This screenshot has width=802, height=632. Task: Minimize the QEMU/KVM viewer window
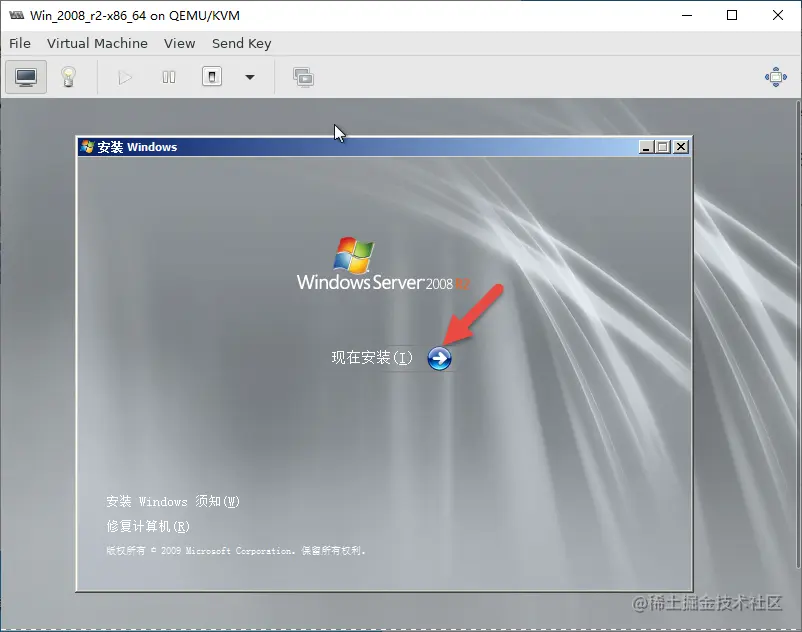point(687,15)
